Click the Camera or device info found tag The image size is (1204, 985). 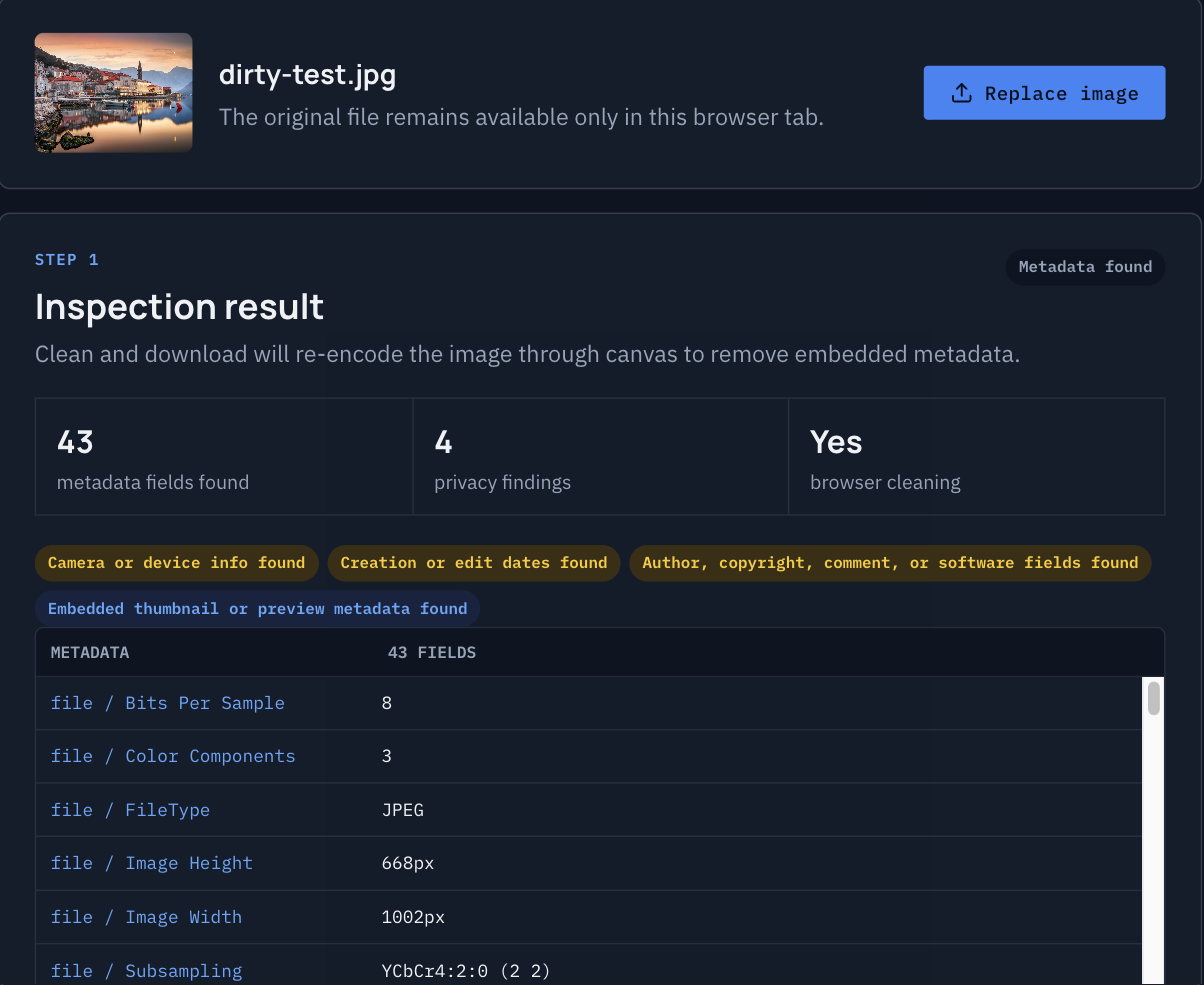pyautogui.click(x=177, y=563)
